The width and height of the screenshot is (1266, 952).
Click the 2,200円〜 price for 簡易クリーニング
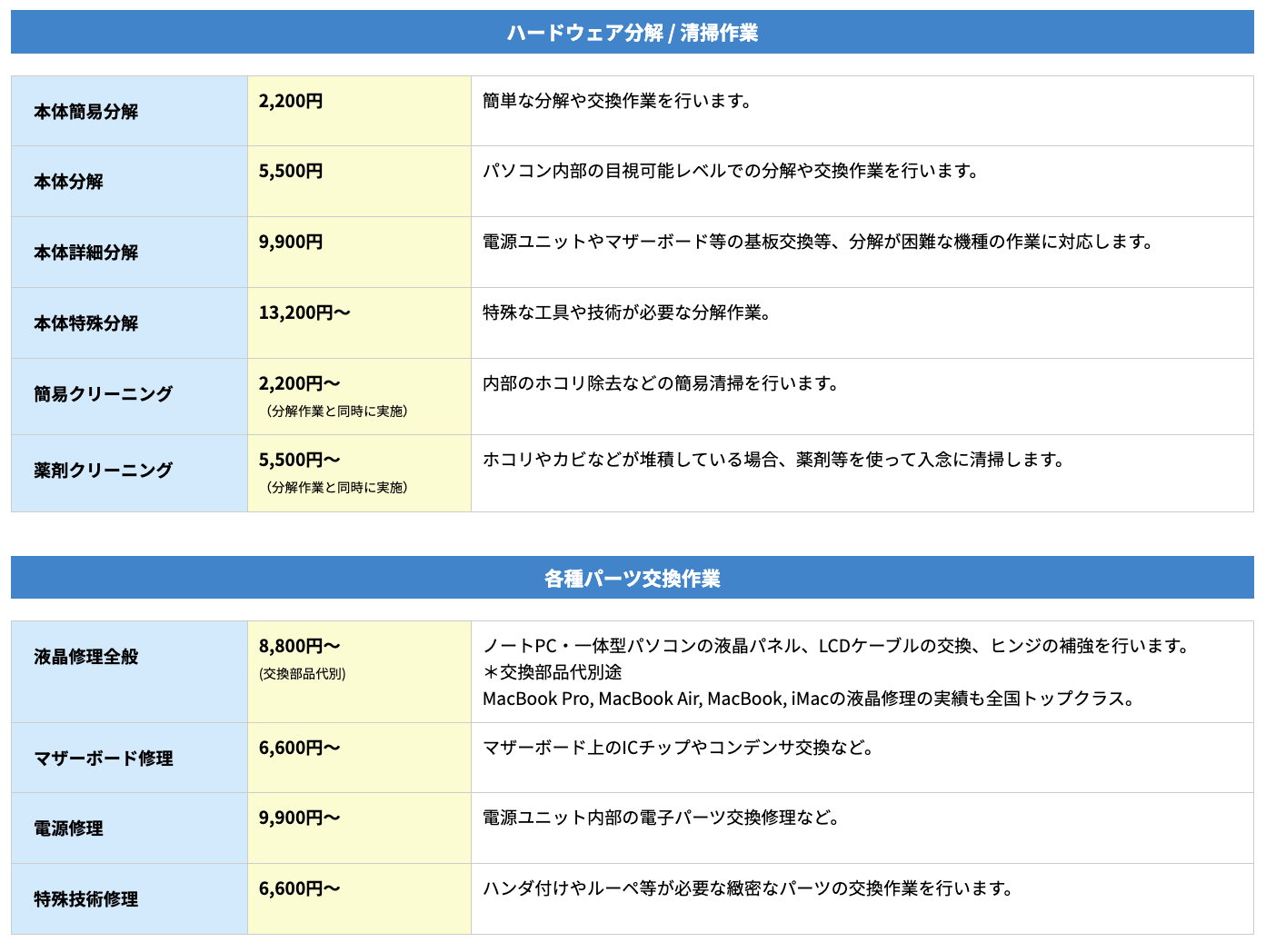pos(300,383)
